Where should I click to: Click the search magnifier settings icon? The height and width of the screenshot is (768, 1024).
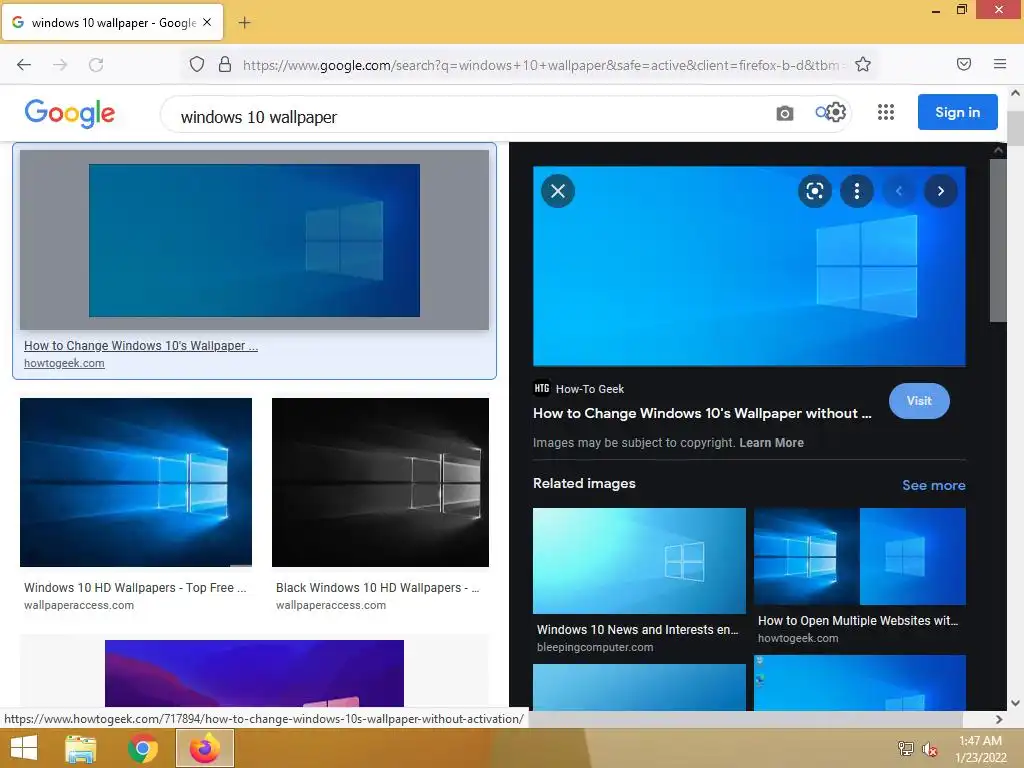tap(831, 112)
